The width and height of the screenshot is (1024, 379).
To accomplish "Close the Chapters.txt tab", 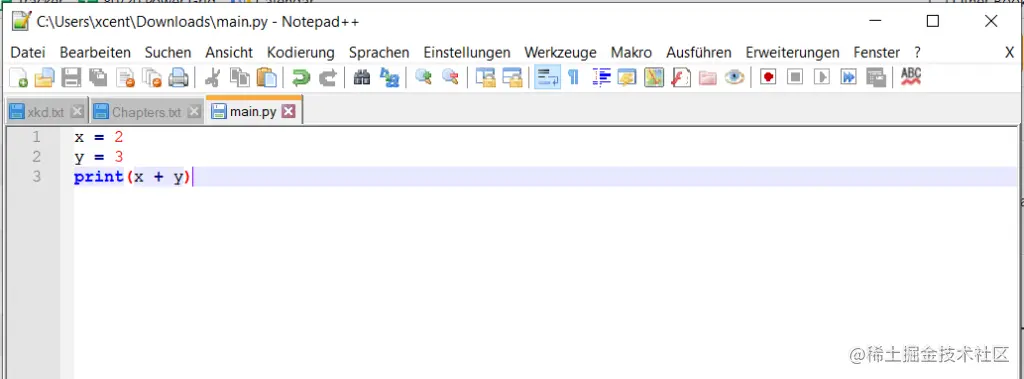I will point(193,112).
